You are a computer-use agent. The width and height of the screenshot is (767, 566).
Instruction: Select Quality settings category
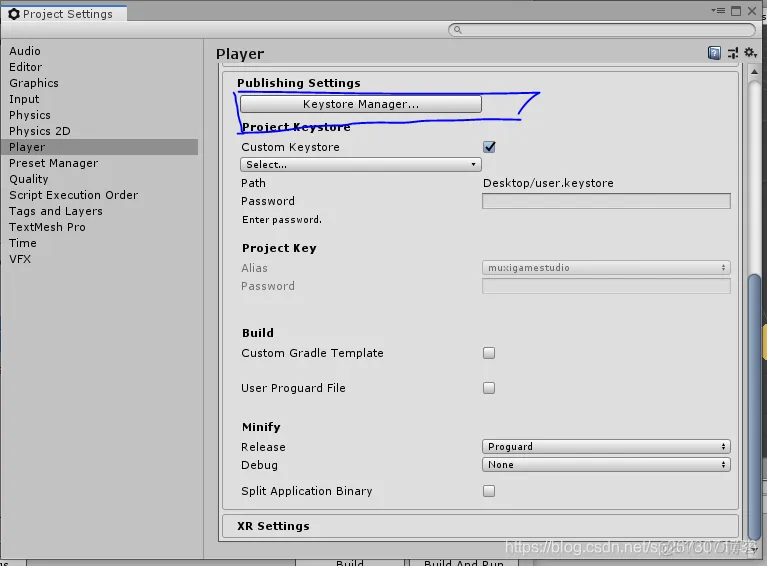click(29, 179)
